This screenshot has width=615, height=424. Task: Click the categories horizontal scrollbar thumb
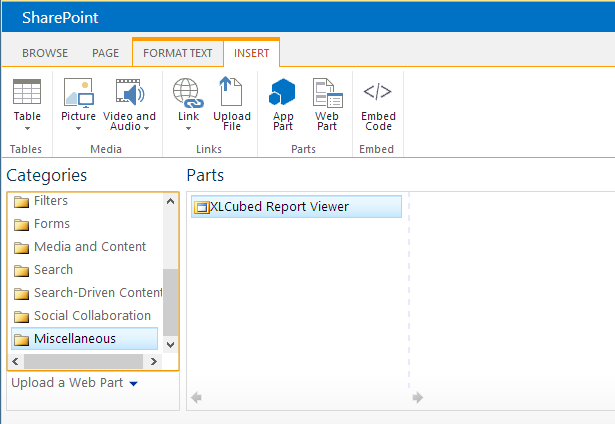84,361
